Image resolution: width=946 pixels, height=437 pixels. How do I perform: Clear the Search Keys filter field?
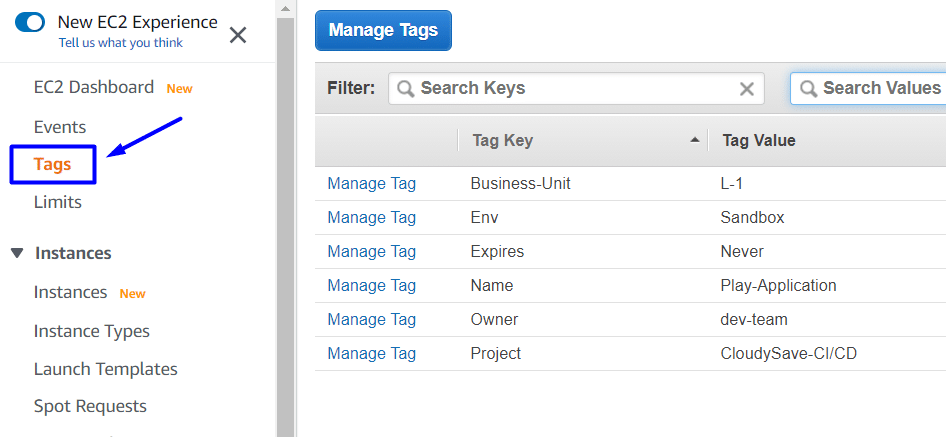[747, 89]
